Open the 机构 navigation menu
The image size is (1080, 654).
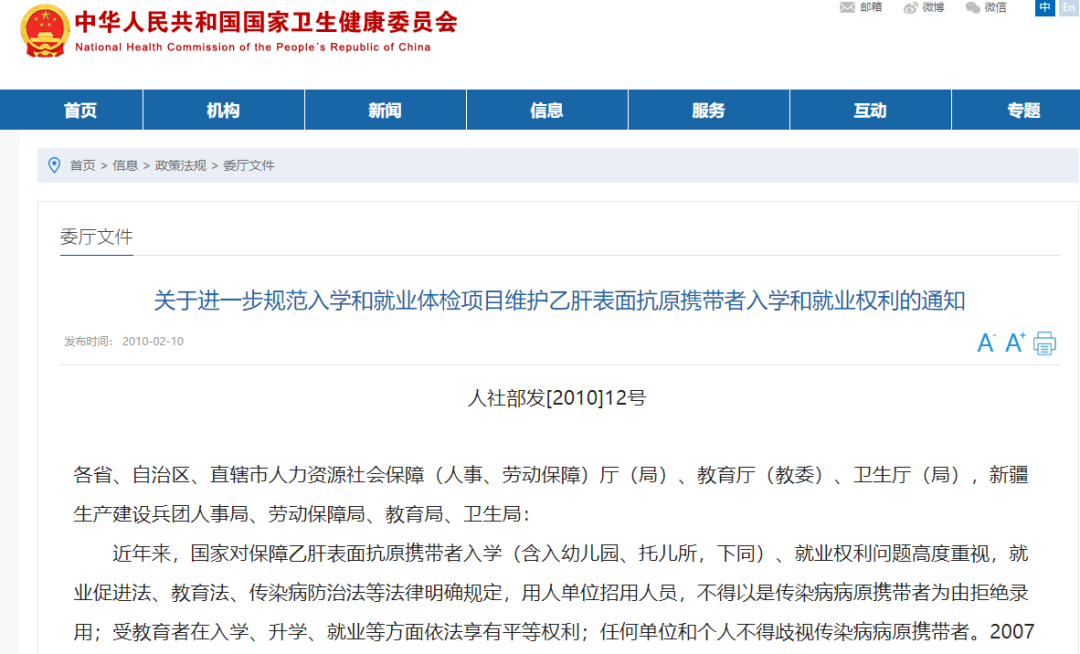pyautogui.click(x=223, y=110)
